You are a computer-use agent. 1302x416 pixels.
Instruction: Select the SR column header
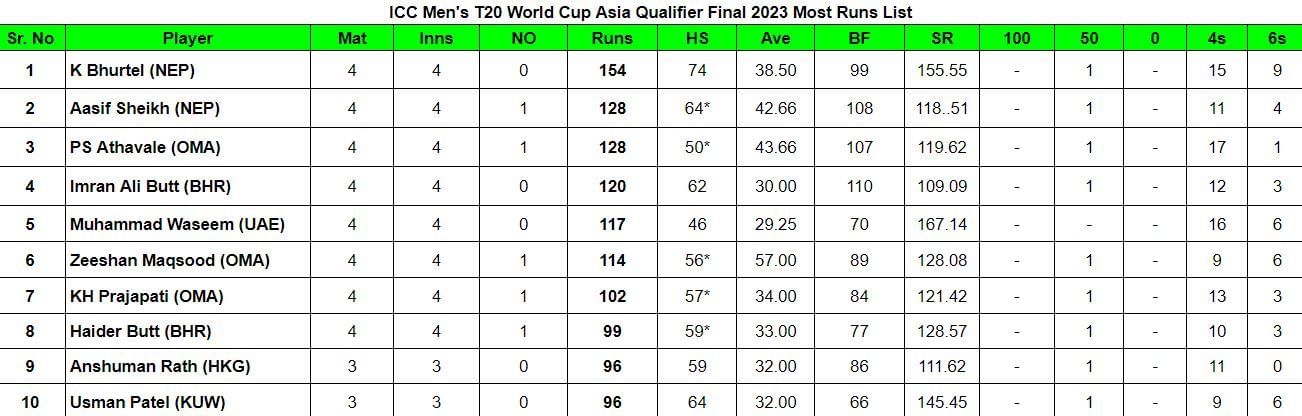pyautogui.click(x=940, y=39)
